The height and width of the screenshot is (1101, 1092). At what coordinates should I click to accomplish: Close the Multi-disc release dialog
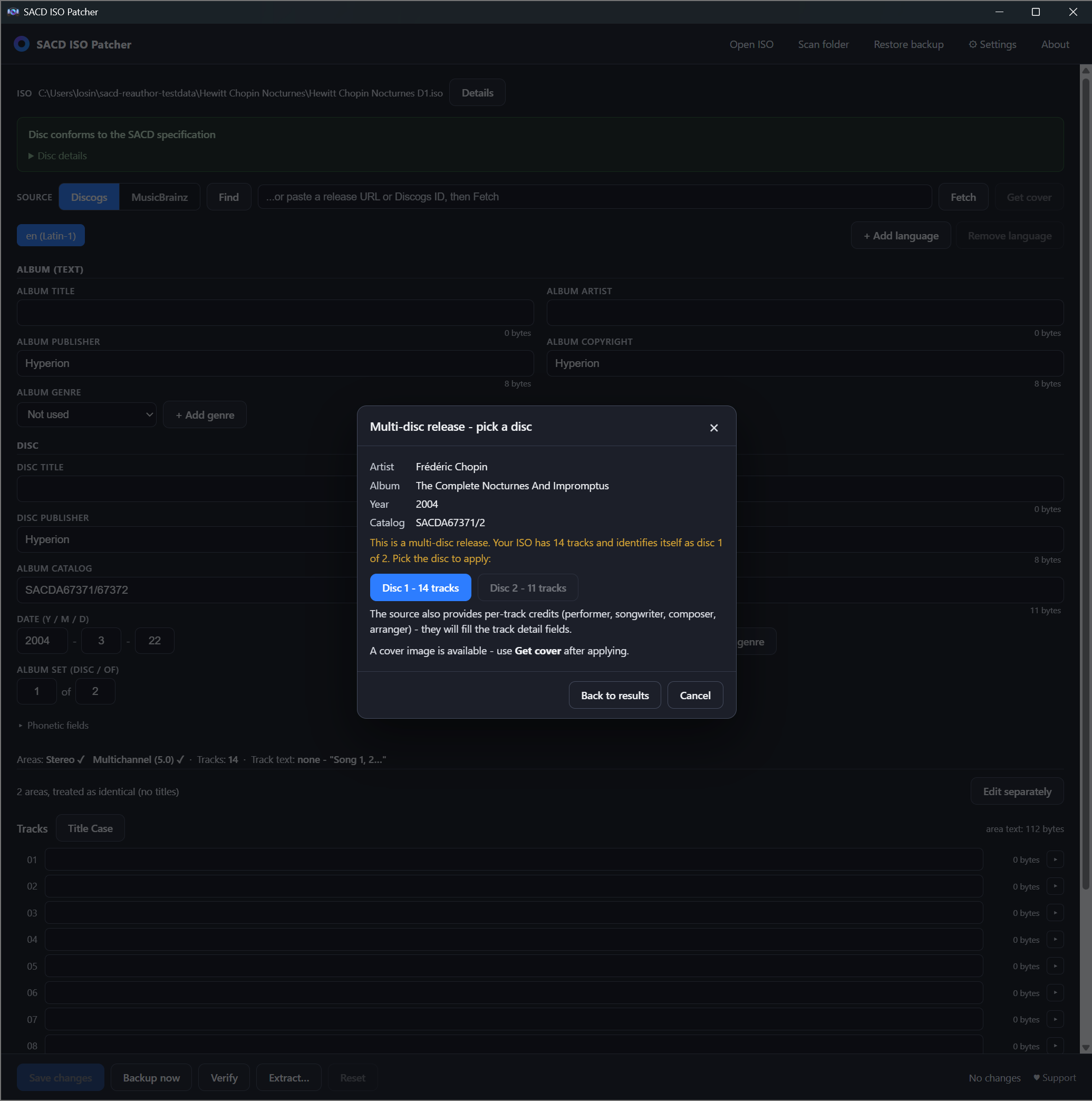point(713,428)
